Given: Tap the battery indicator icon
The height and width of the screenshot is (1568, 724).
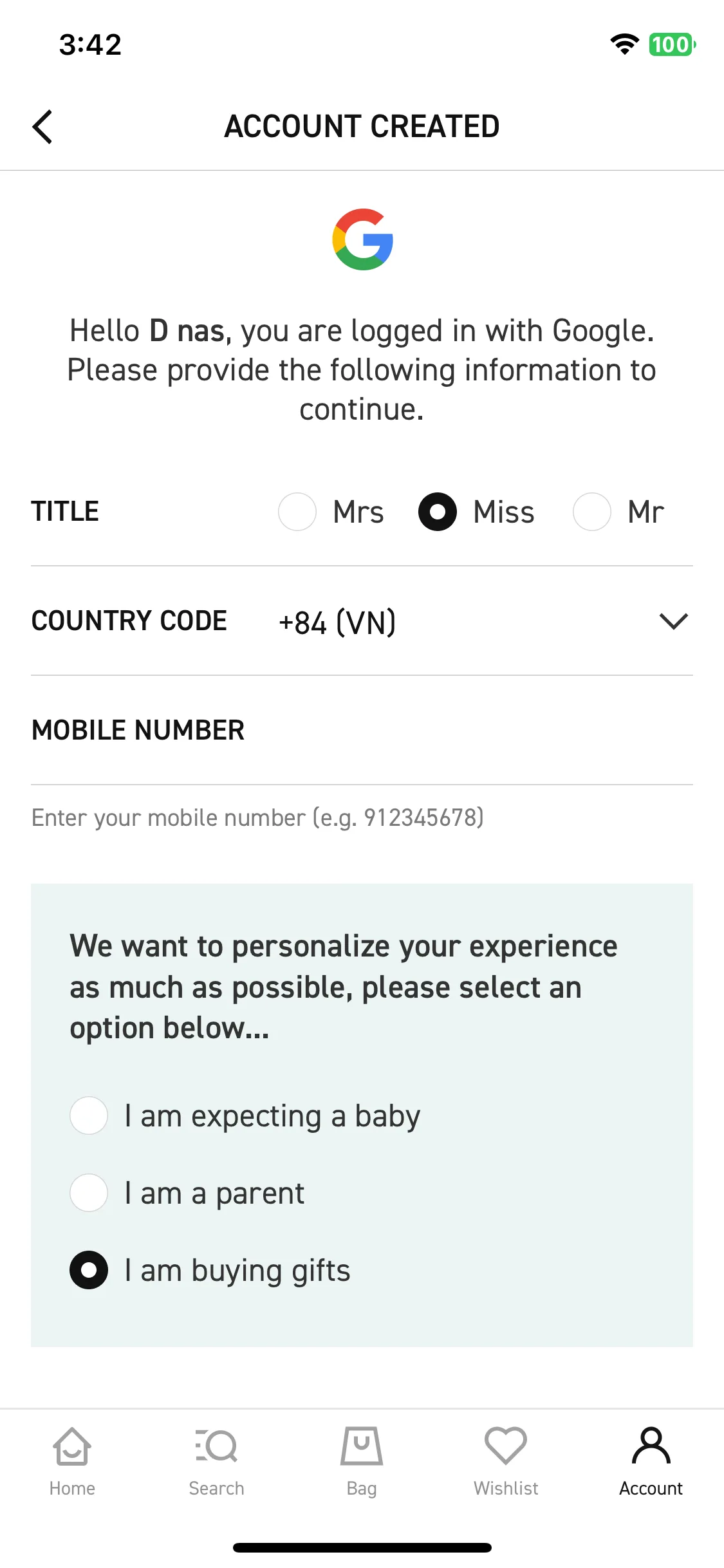Looking at the screenshot, I should tap(672, 44).
